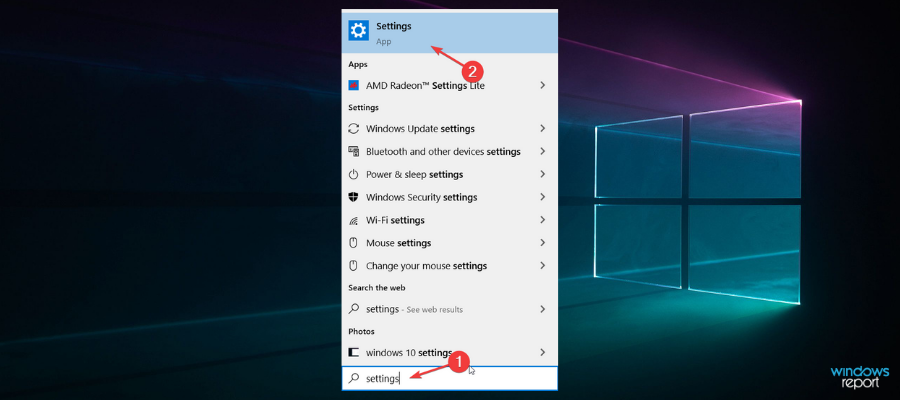Expand Windows Security settings chevron
The image size is (900, 400).
pos(542,197)
